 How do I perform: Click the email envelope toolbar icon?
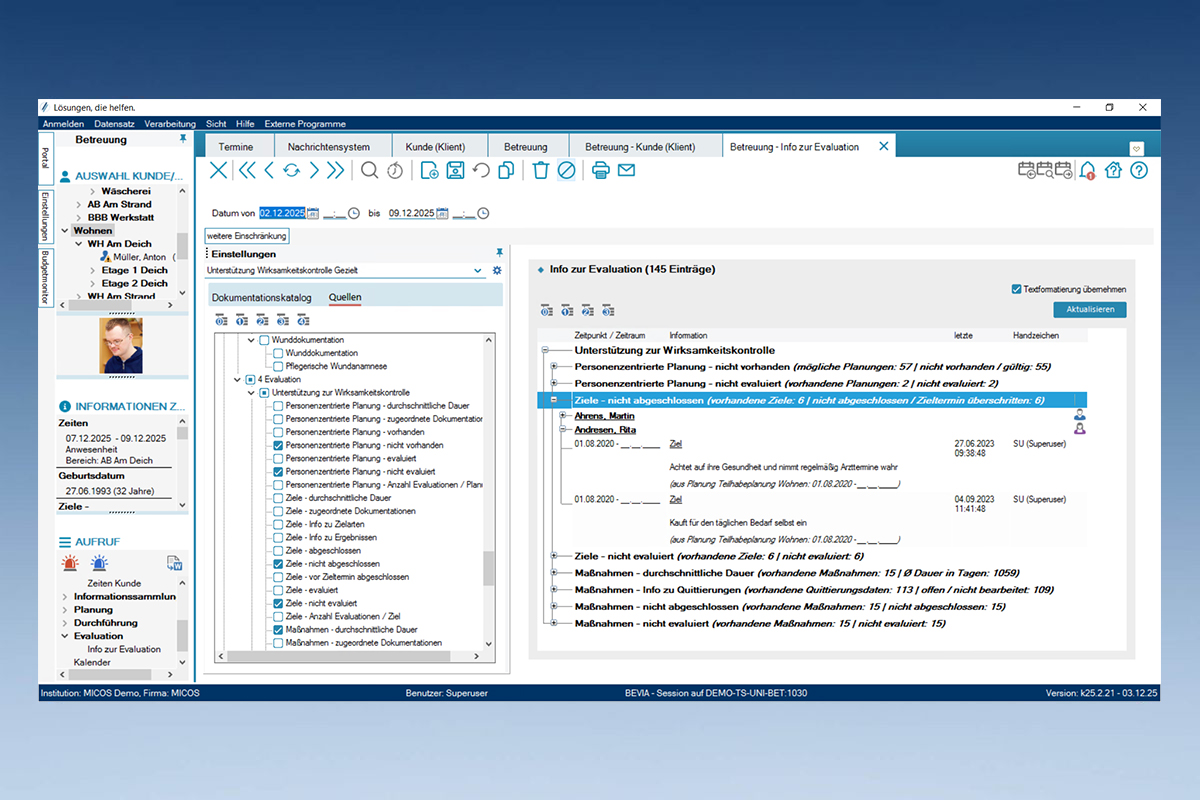[626, 170]
